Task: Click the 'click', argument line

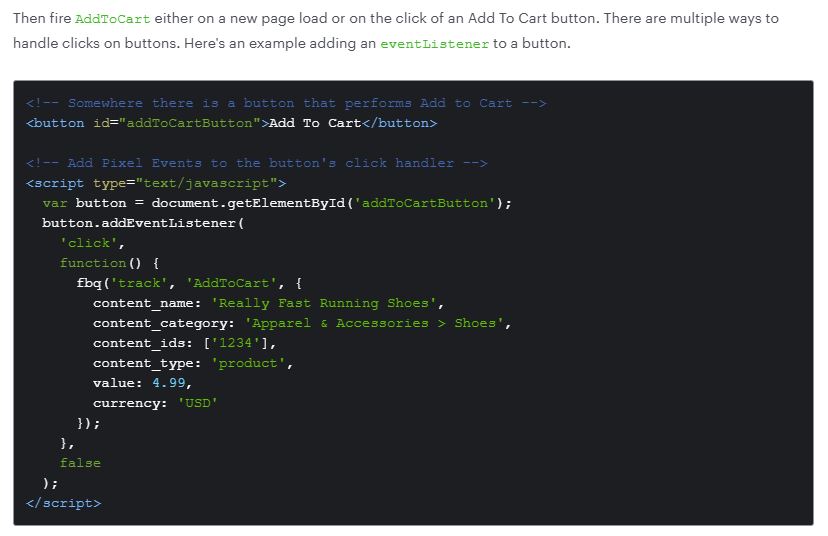Action: point(92,243)
